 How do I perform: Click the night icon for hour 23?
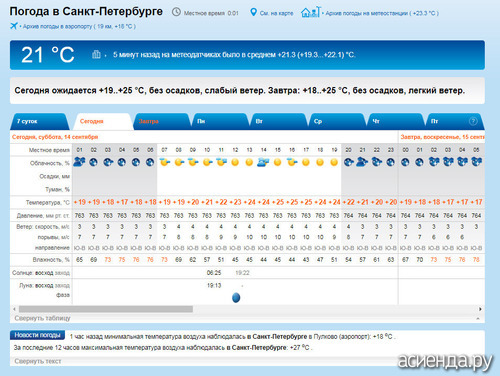click(390, 162)
